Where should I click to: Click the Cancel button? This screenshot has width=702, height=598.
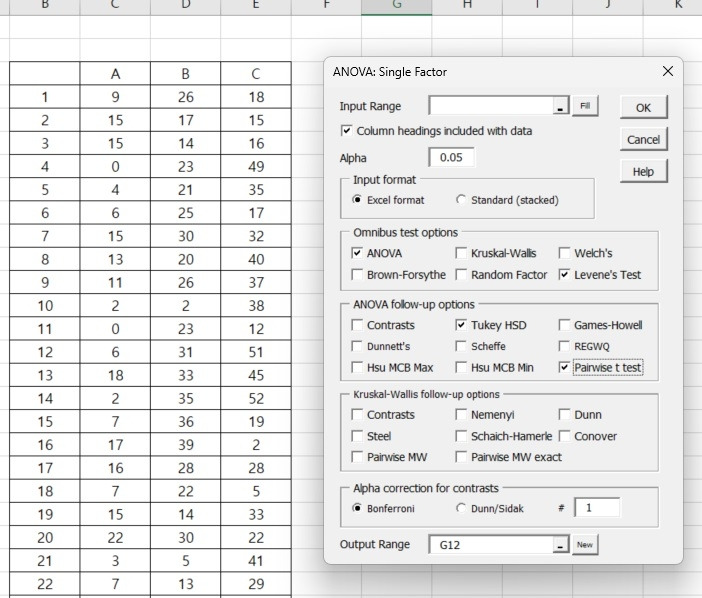[643, 140]
